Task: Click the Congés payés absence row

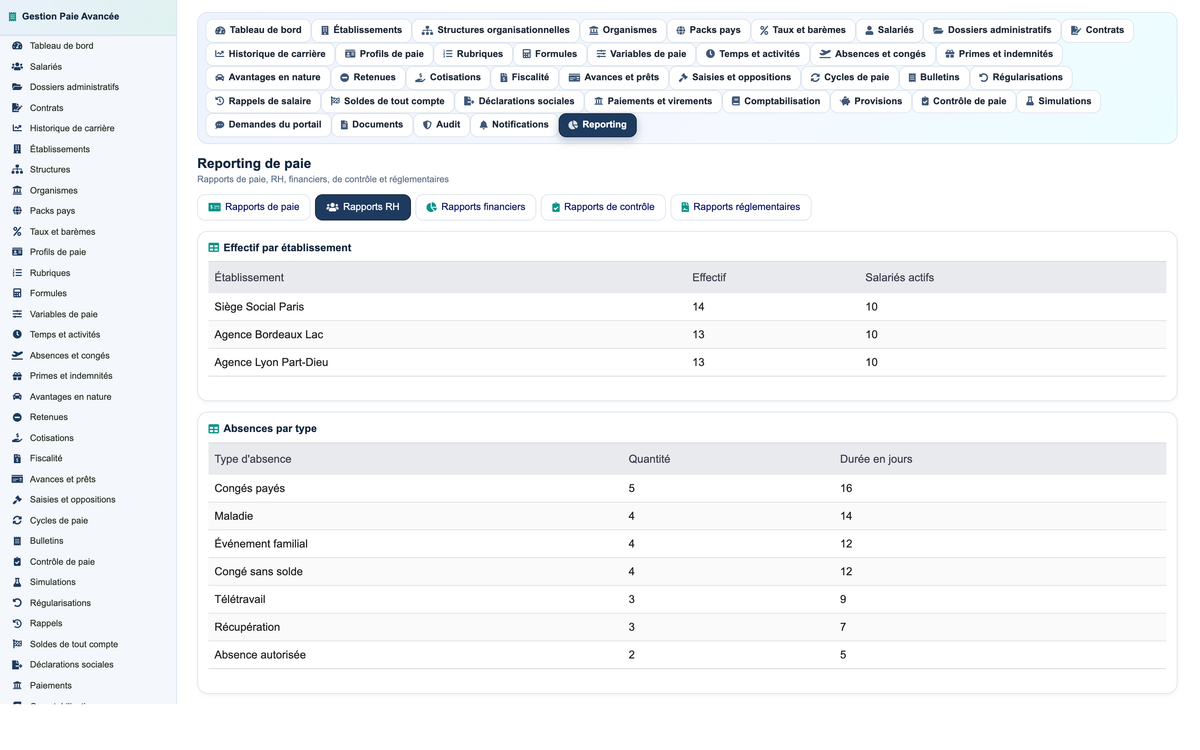Action: coord(687,488)
